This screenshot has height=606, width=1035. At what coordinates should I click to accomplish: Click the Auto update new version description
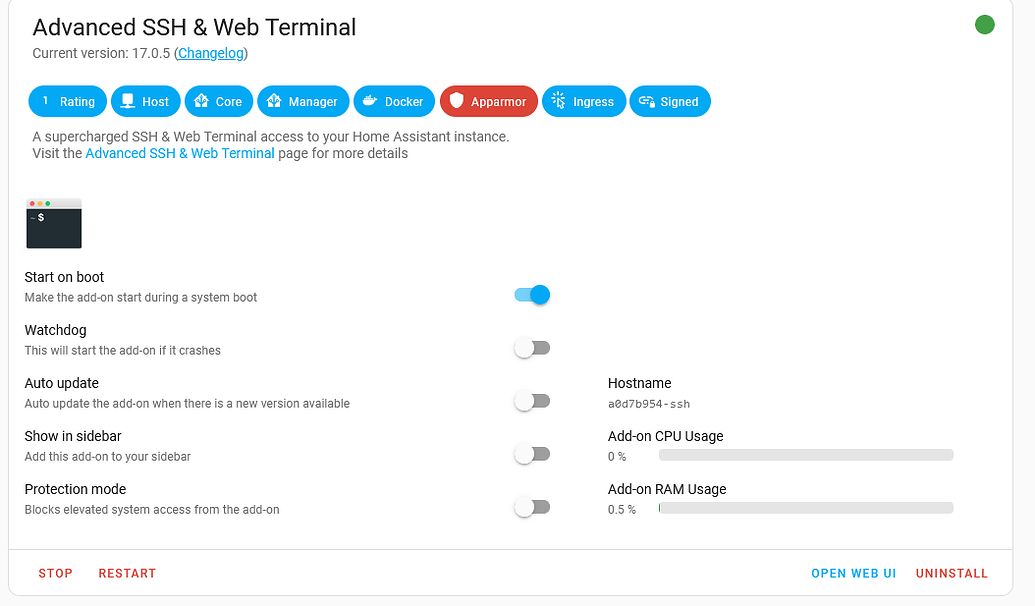pos(187,403)
